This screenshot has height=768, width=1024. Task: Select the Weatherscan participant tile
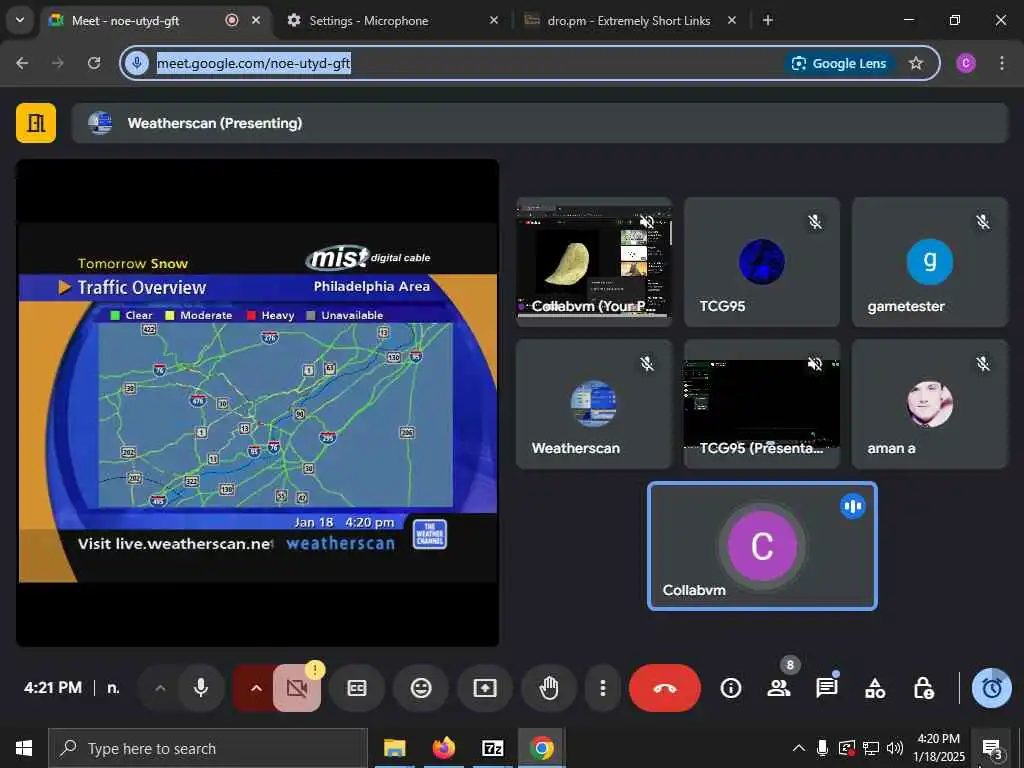(x=594, y=404)
